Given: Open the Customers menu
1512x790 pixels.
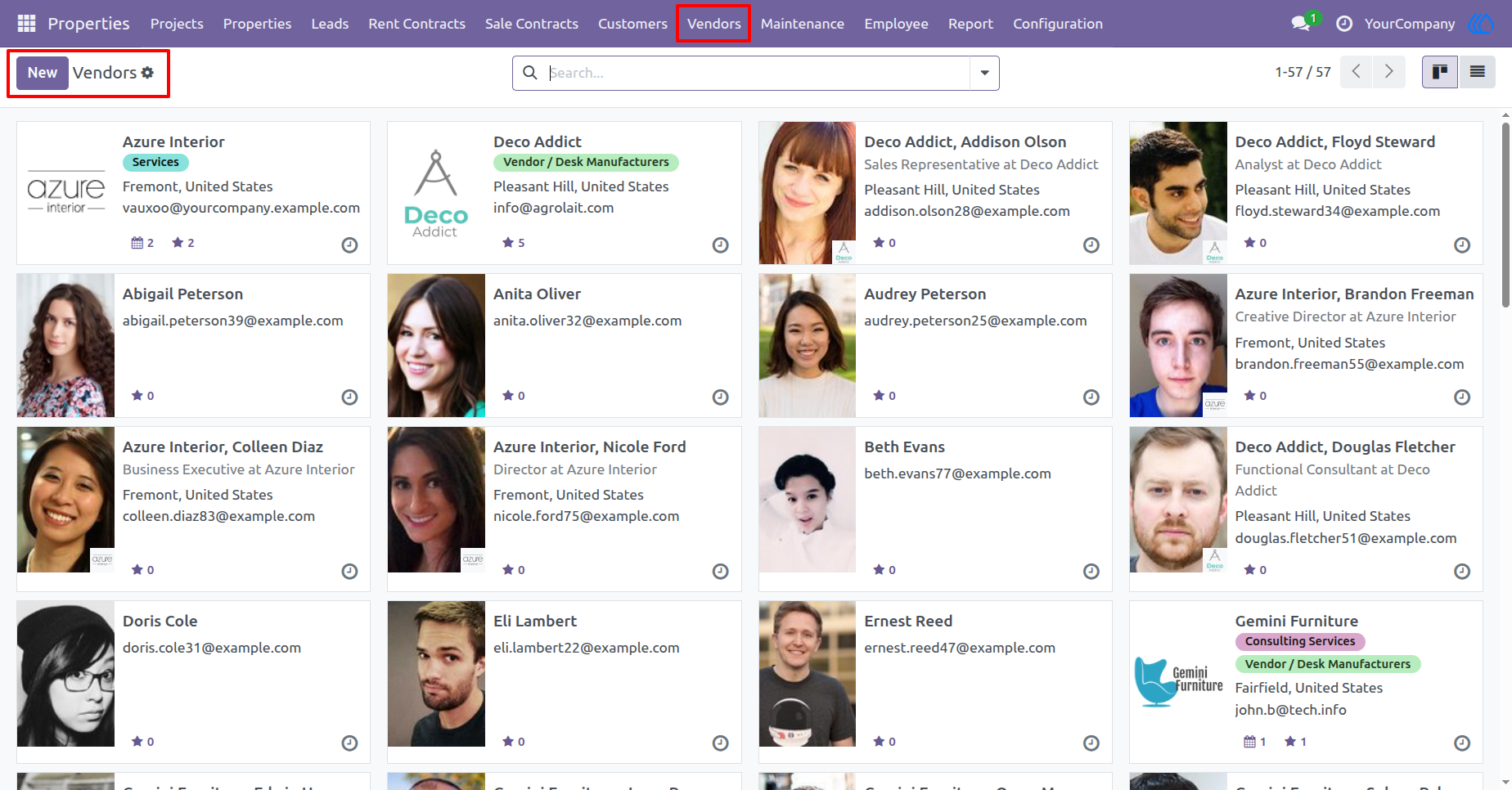Looking at the screenshot, I should tap(632, 24).
